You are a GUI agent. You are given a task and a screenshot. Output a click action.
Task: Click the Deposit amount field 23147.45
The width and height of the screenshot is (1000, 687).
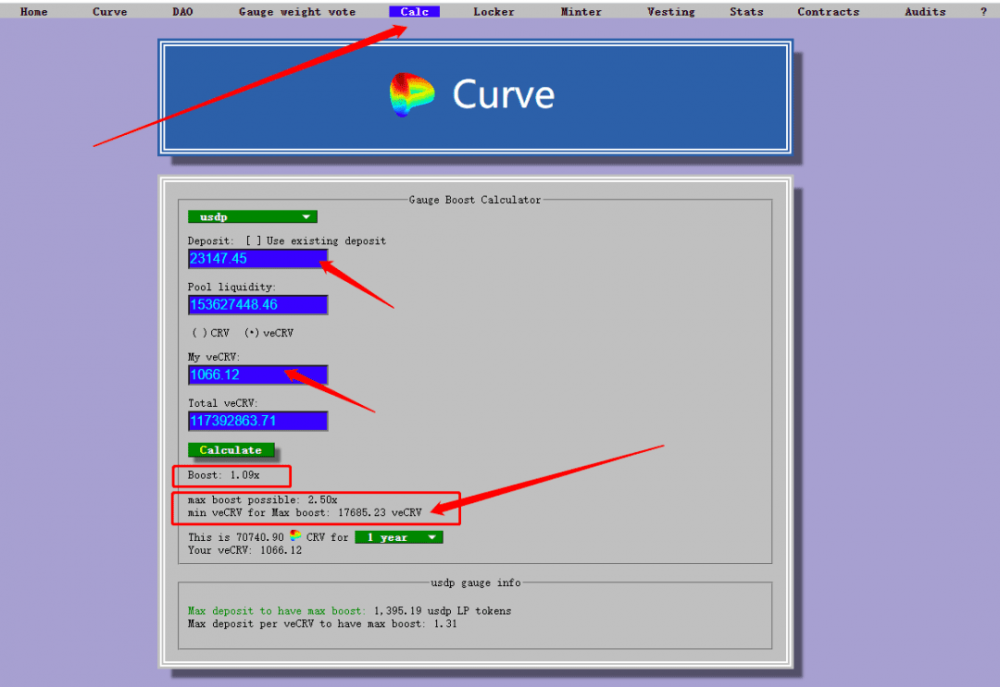[x=258, y=258]
